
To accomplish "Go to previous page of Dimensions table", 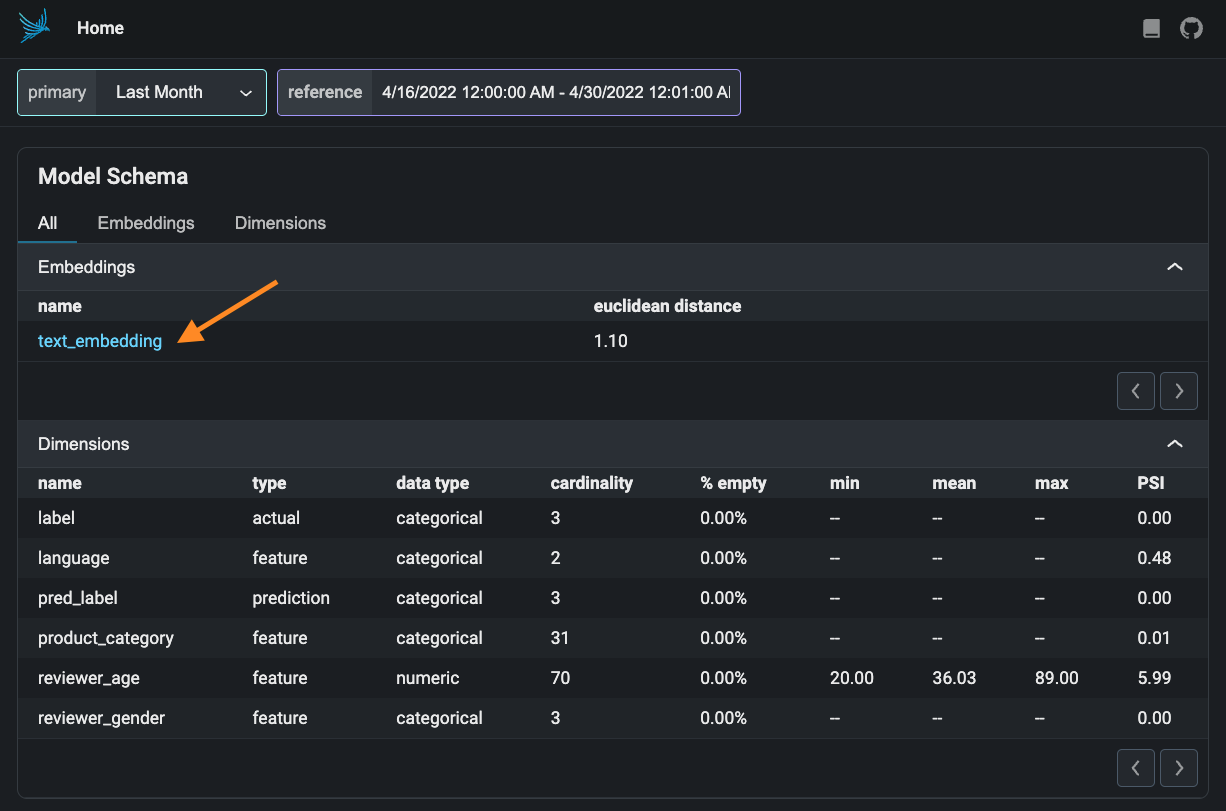I will (1135, 767).
